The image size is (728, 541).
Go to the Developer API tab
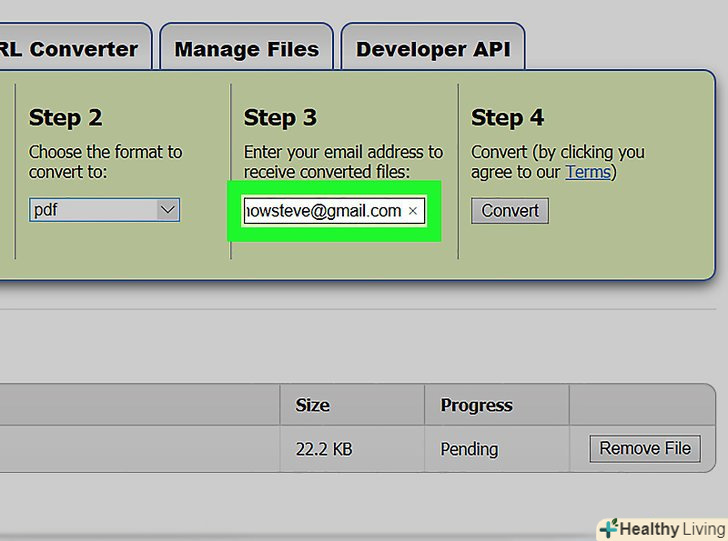pos(432,48)
